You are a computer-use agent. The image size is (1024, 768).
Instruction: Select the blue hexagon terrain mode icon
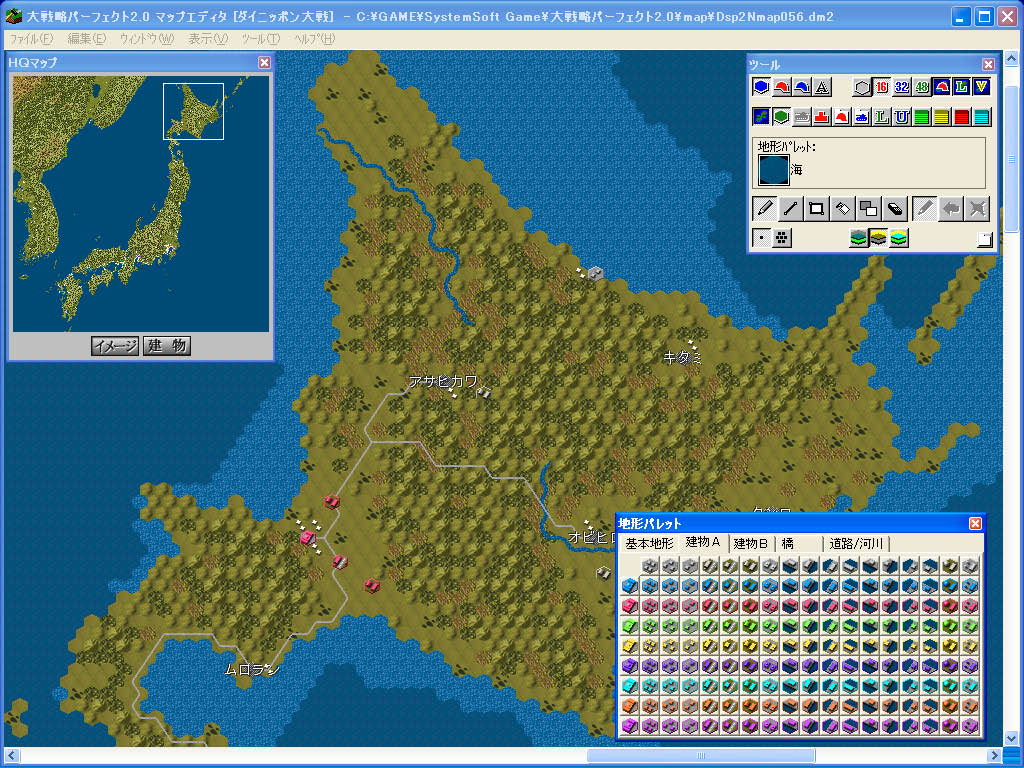coord(761,86)
